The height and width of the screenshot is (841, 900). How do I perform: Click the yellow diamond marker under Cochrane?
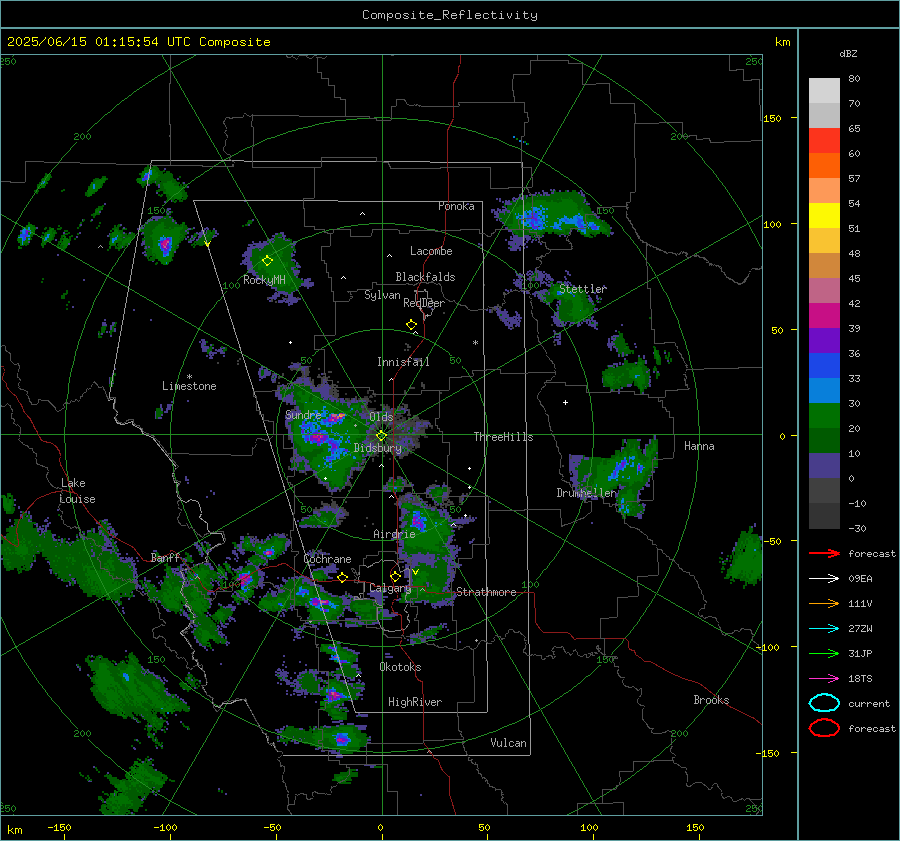coord(343,577)
